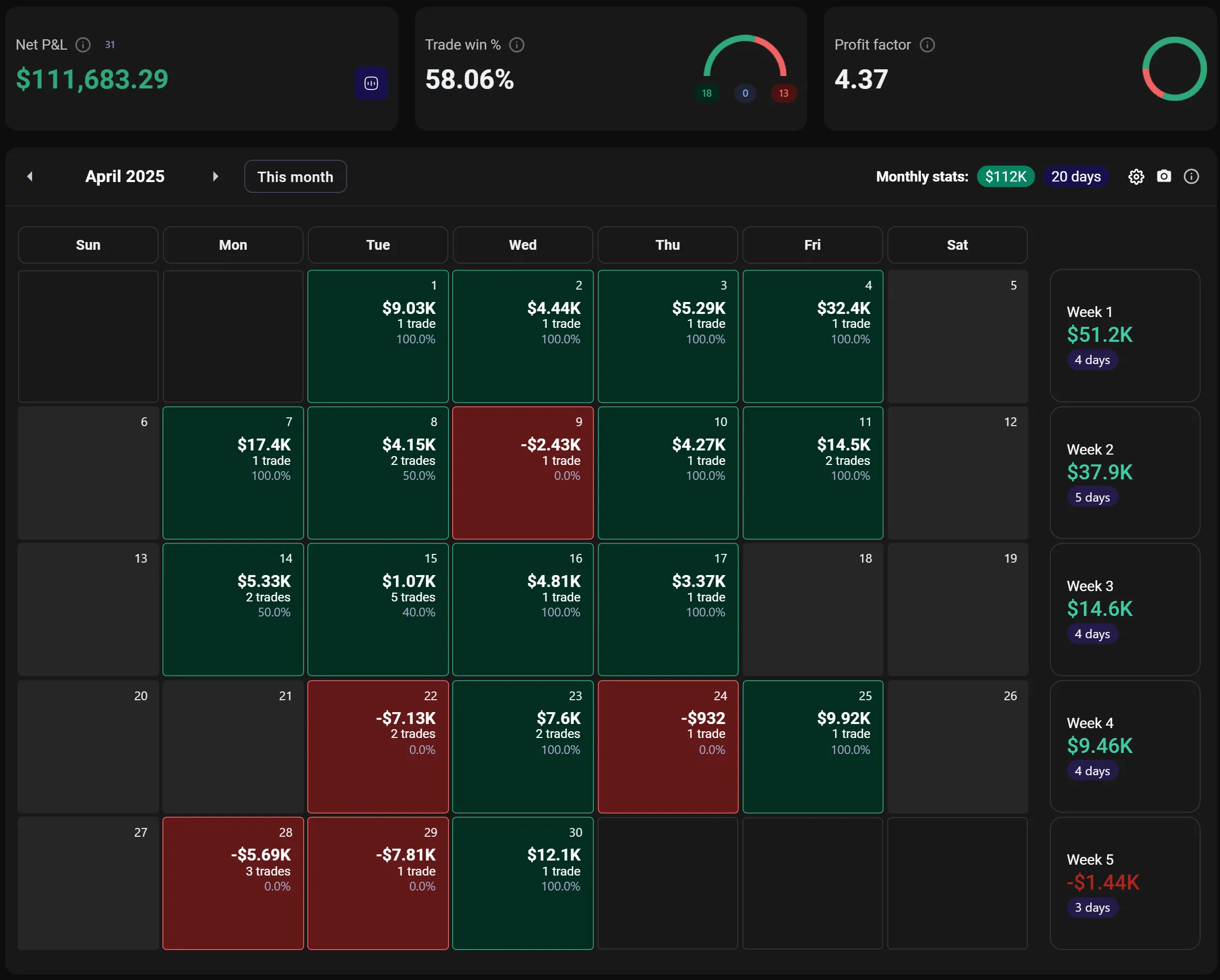Open the purple Net P&L chart icon
This screenshot has height=980, width=1220.
click(x=371, y=83)
